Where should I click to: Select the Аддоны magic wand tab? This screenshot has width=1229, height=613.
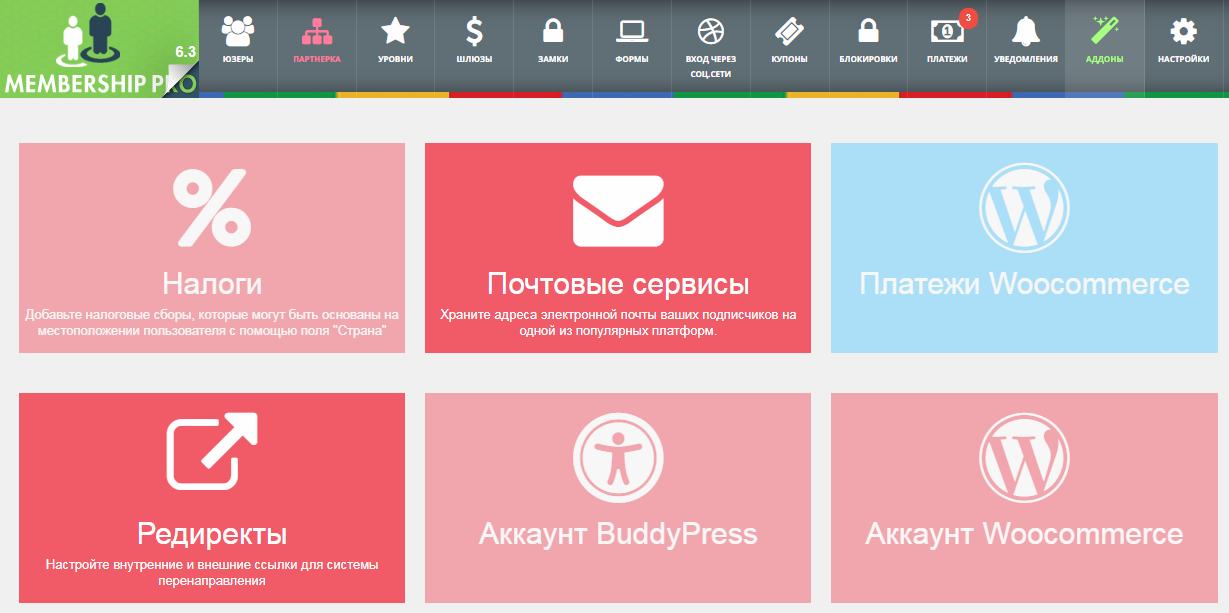(1104, 40)
